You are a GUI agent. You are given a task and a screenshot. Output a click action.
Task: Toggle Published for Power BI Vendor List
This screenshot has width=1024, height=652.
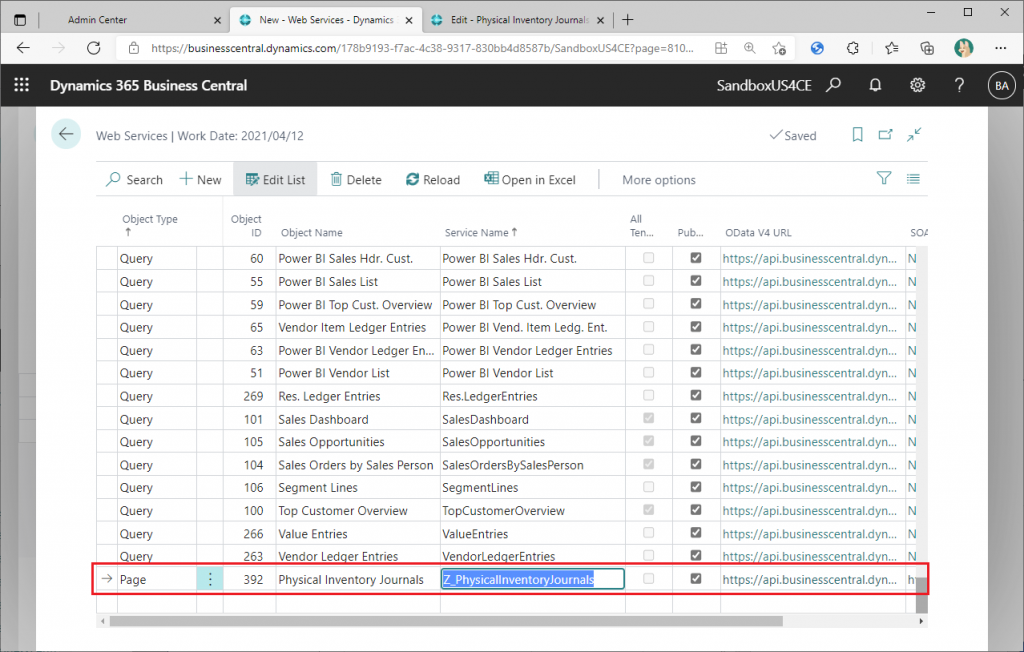[696, 372]
